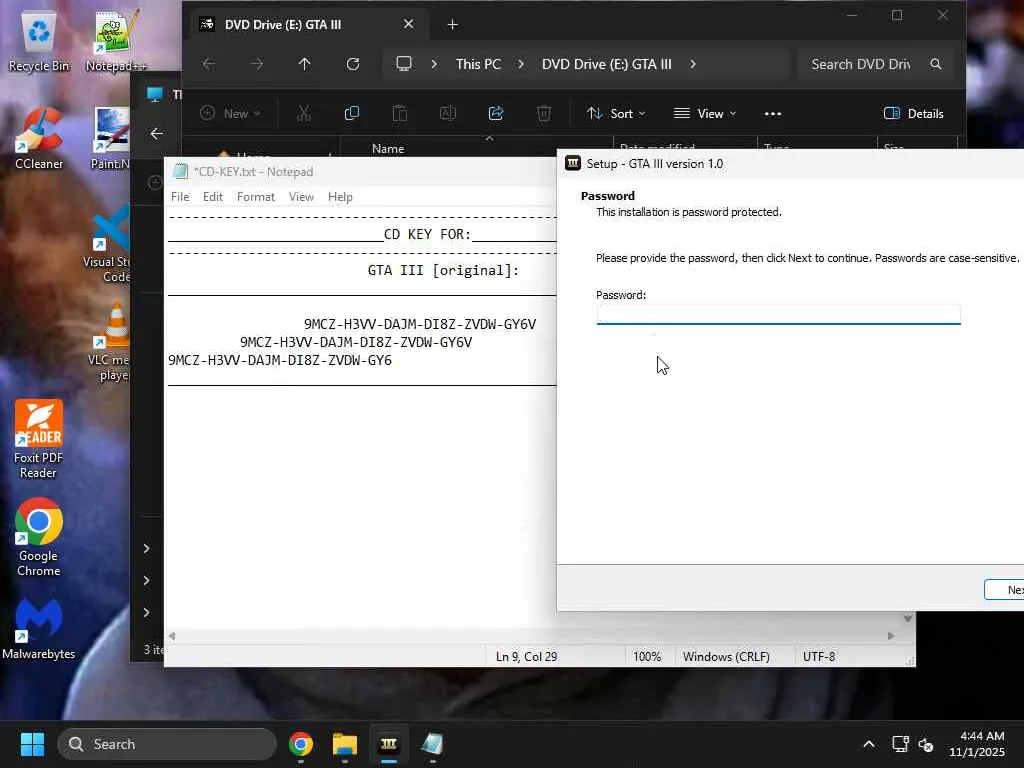This screenshot has width=1024, height=768.
Task: Select the DVD Drive (E:) GTA III tab
Action: (307, 25)
